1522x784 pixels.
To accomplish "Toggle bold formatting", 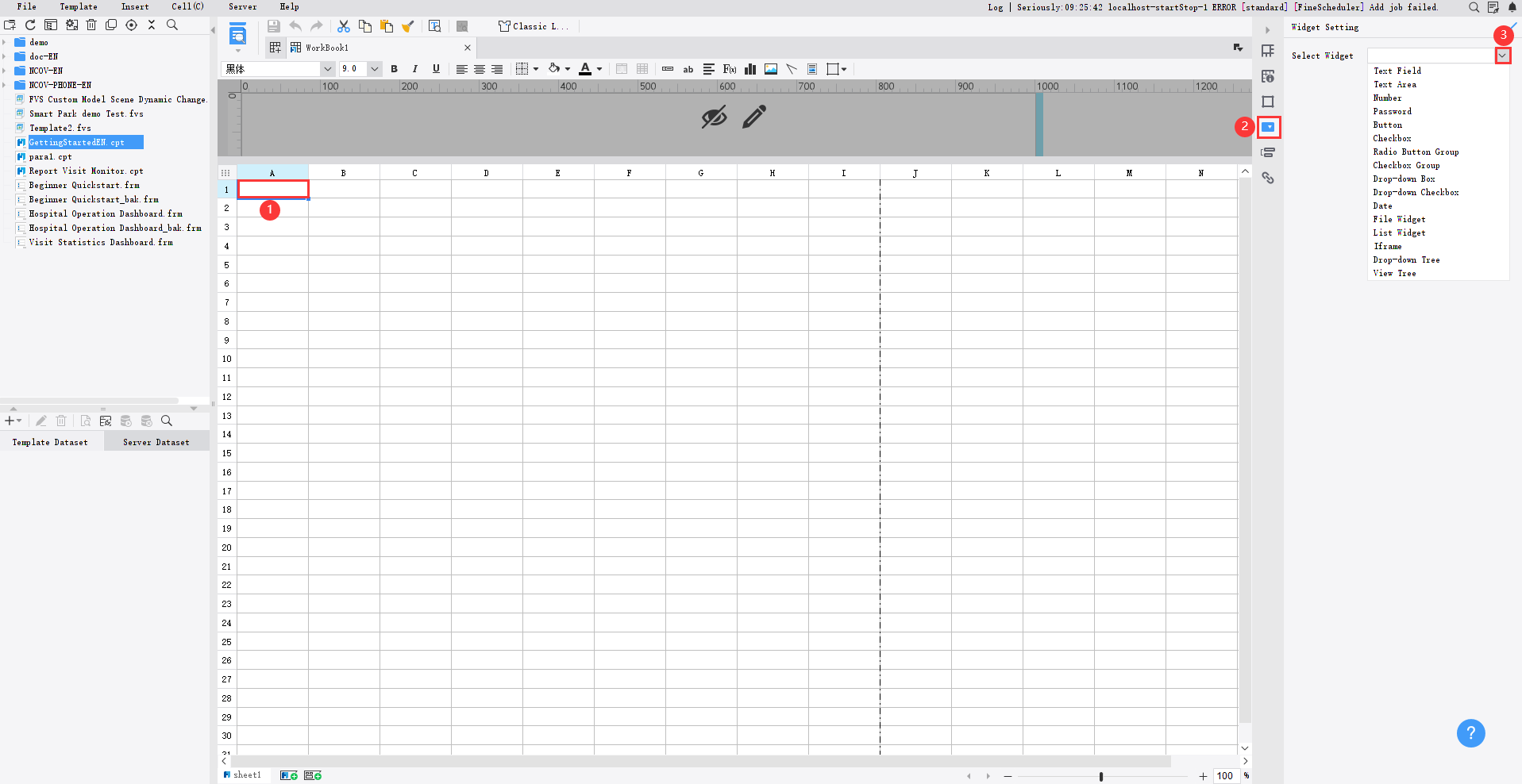I will pyautogui.click(x=395, y=69).
